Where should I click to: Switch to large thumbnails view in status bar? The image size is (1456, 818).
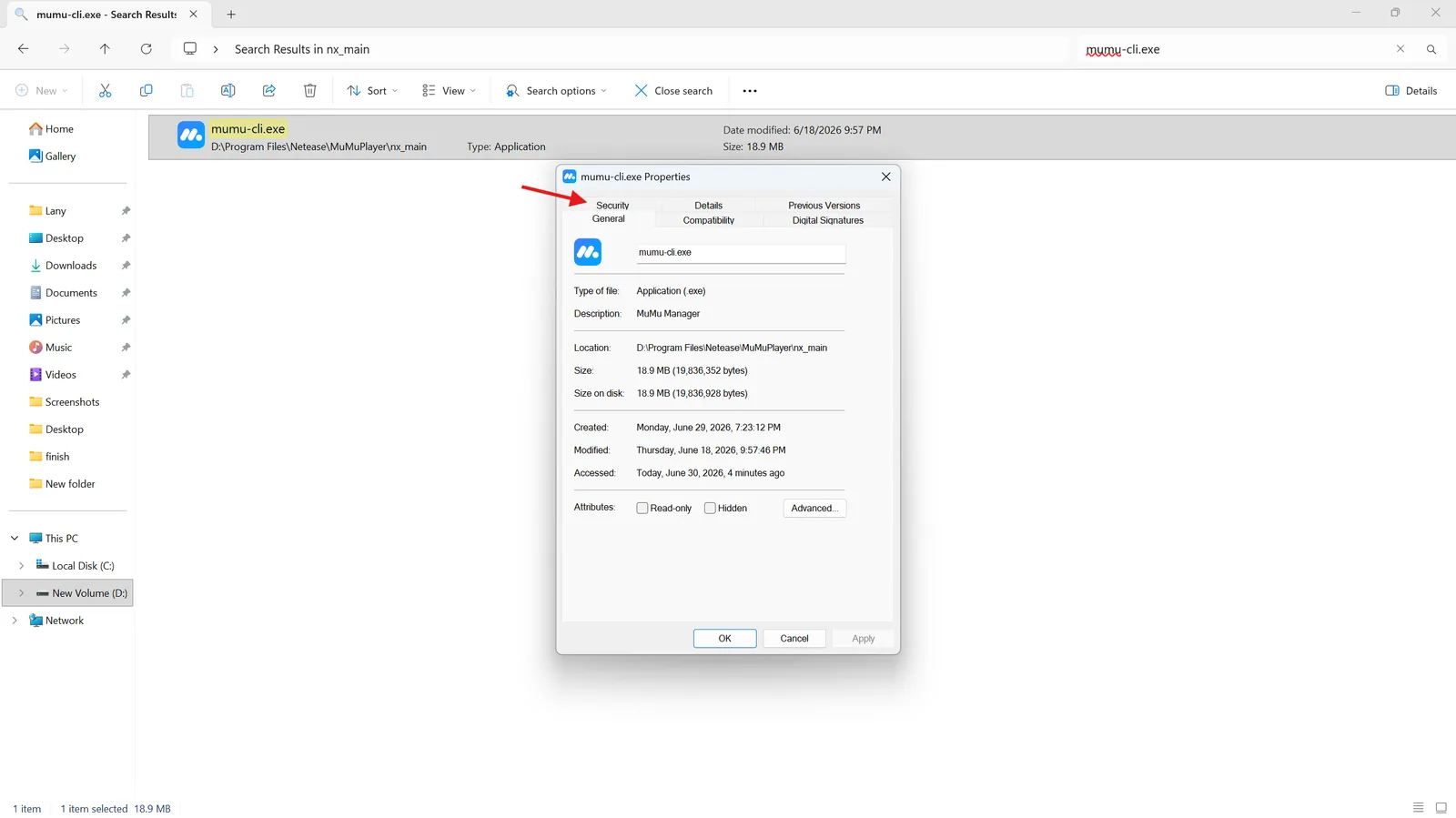click(x=1441, y=808)
